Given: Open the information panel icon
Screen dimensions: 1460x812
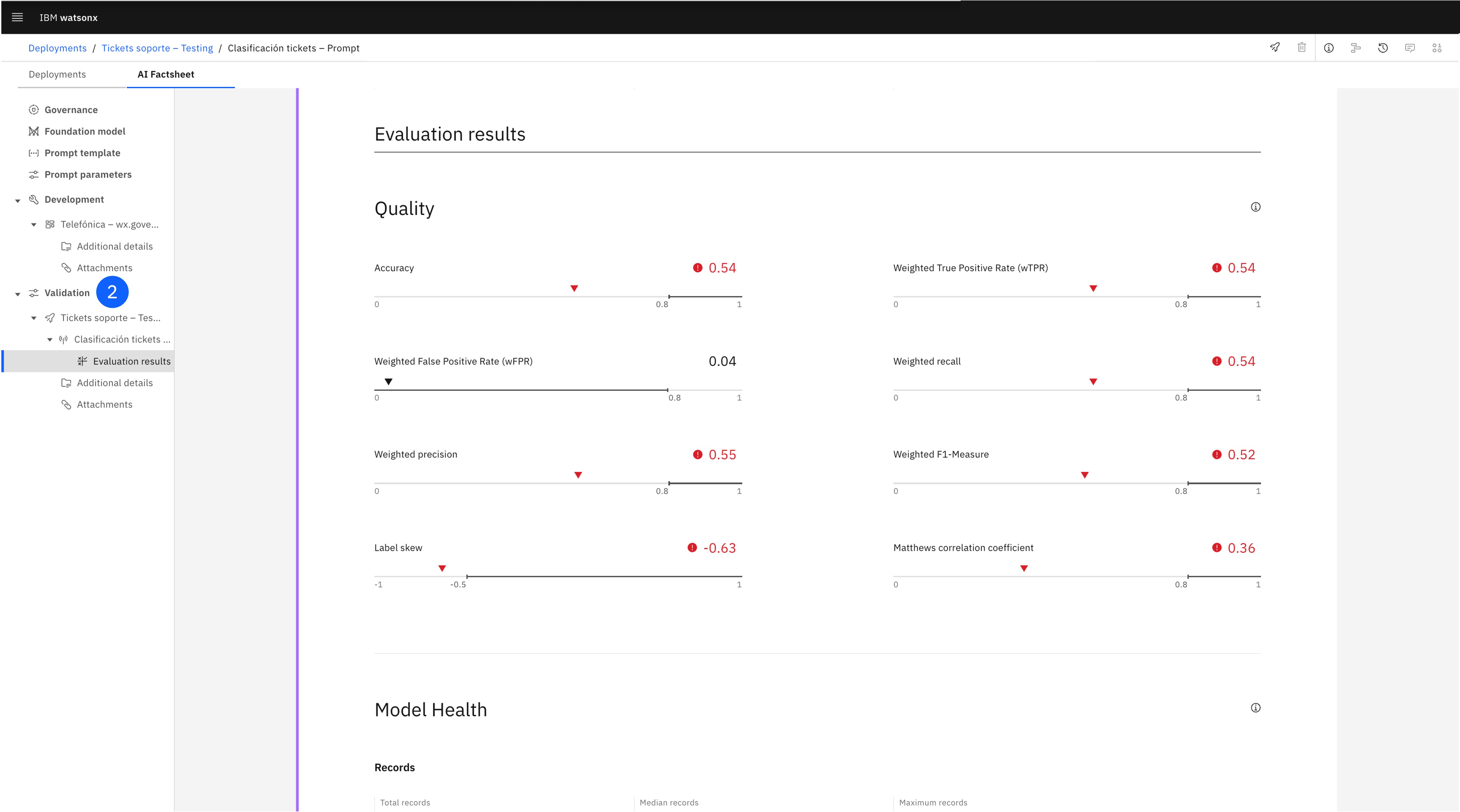Looking at the screenshot, I should [1329, 48].
